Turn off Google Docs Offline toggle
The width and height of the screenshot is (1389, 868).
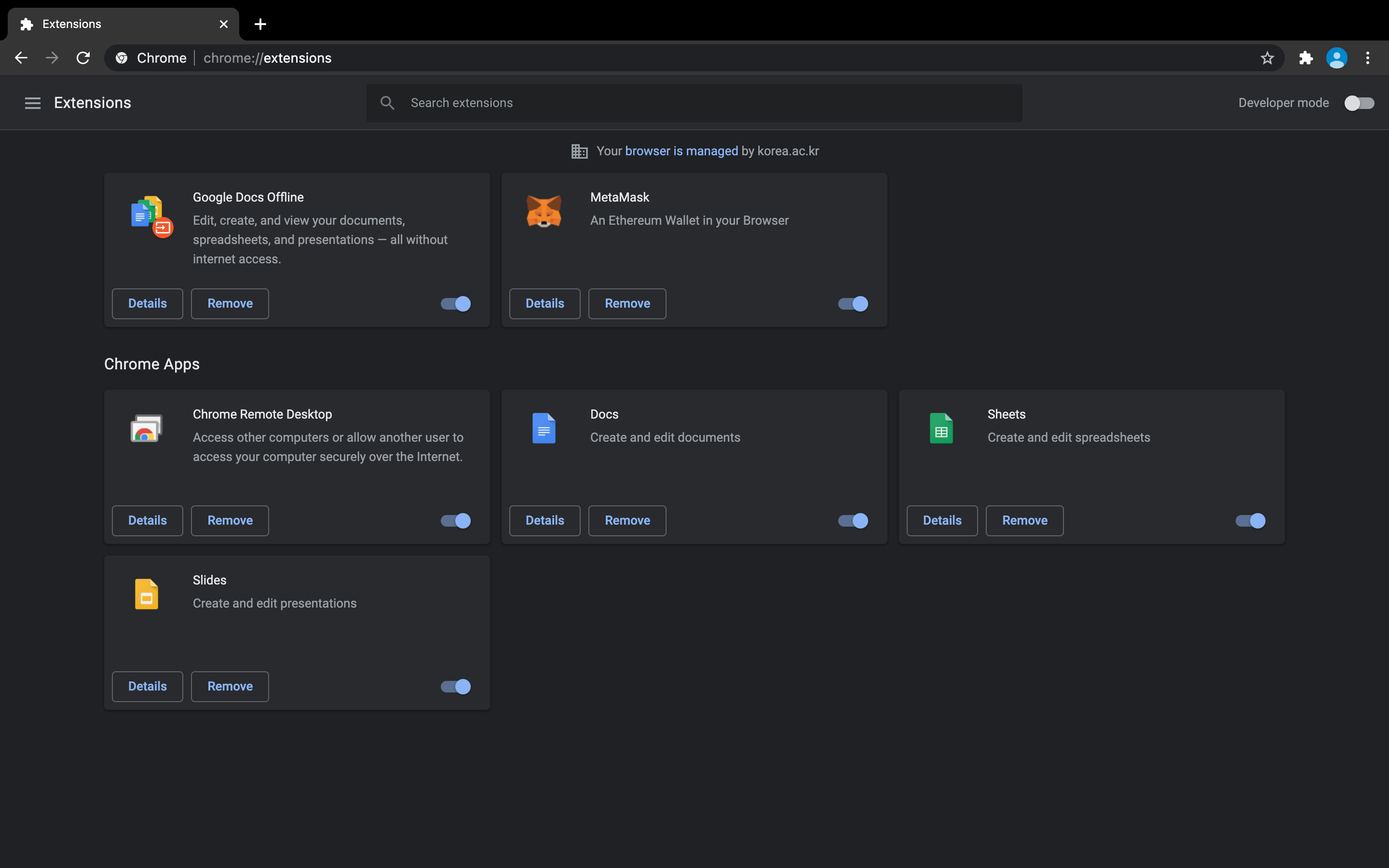(x=456, y=304)
